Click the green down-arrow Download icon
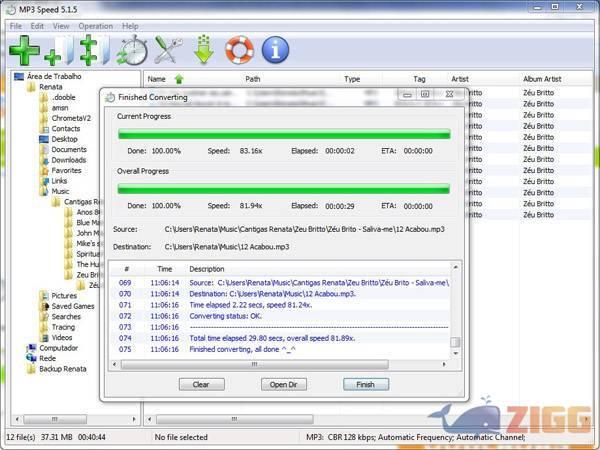600x450 pixels. pos(204,50)
